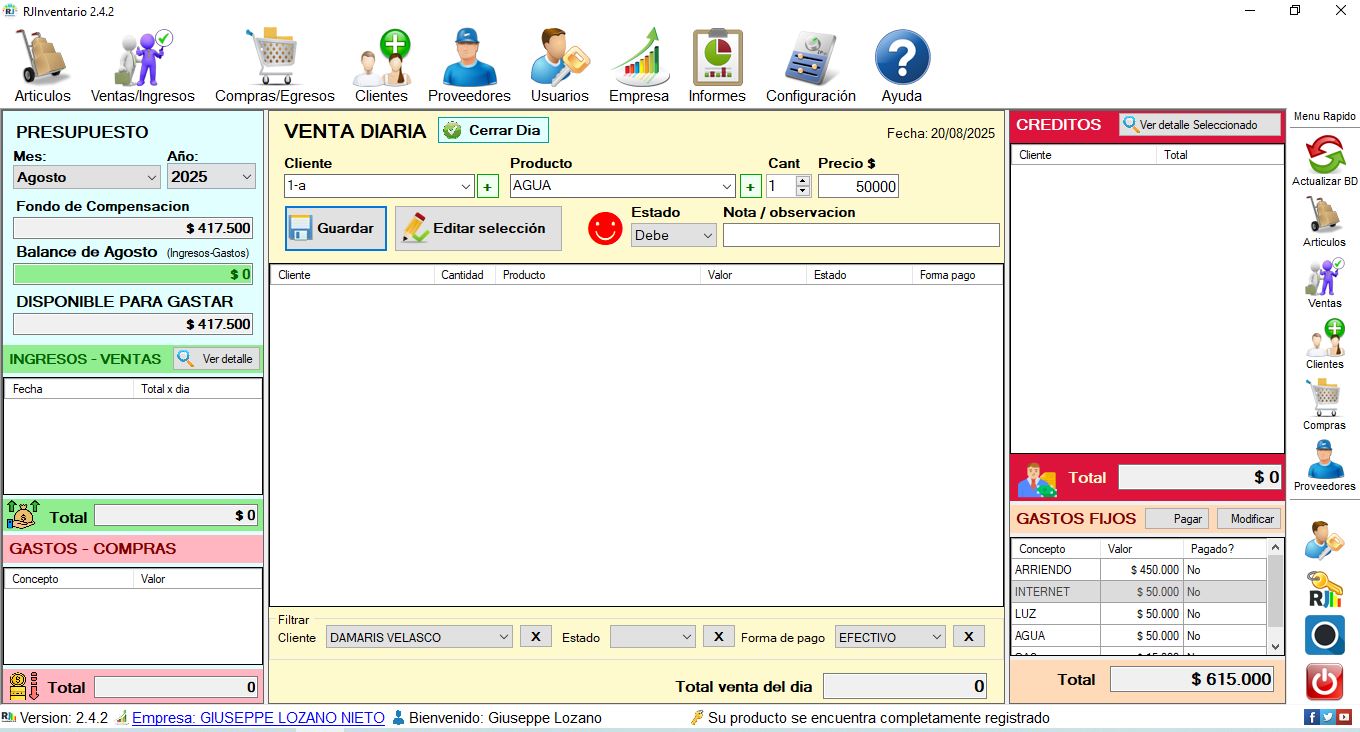This screenshot has width=1360, height=732.
Task: Open the Informes reports icon
Action: pyautogui.click(x=717, y=66)
